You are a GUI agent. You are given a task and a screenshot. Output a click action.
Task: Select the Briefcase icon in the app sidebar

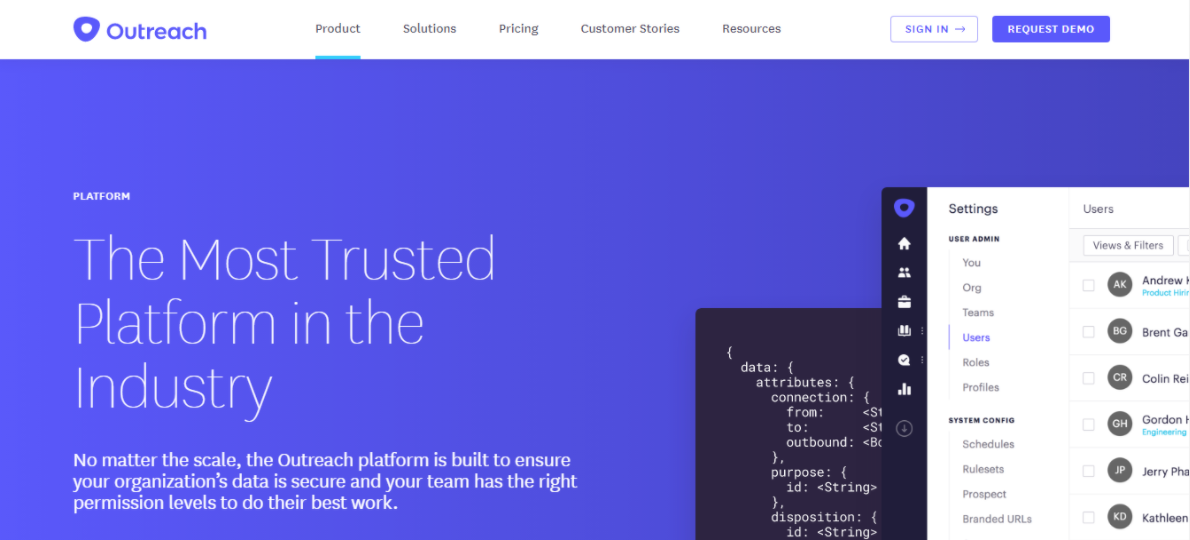tap(904, 302)
